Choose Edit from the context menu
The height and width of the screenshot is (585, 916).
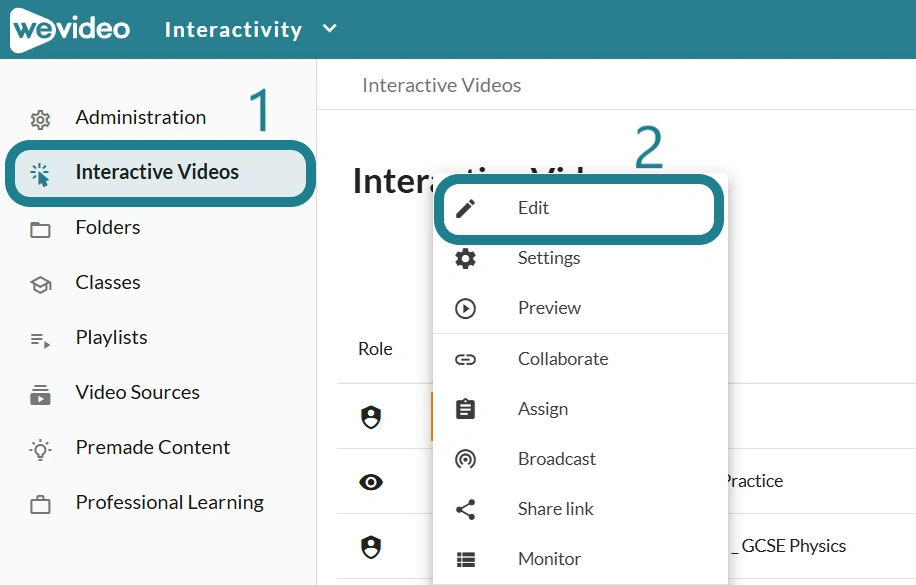pyautogui.click(x=579, y=209)
